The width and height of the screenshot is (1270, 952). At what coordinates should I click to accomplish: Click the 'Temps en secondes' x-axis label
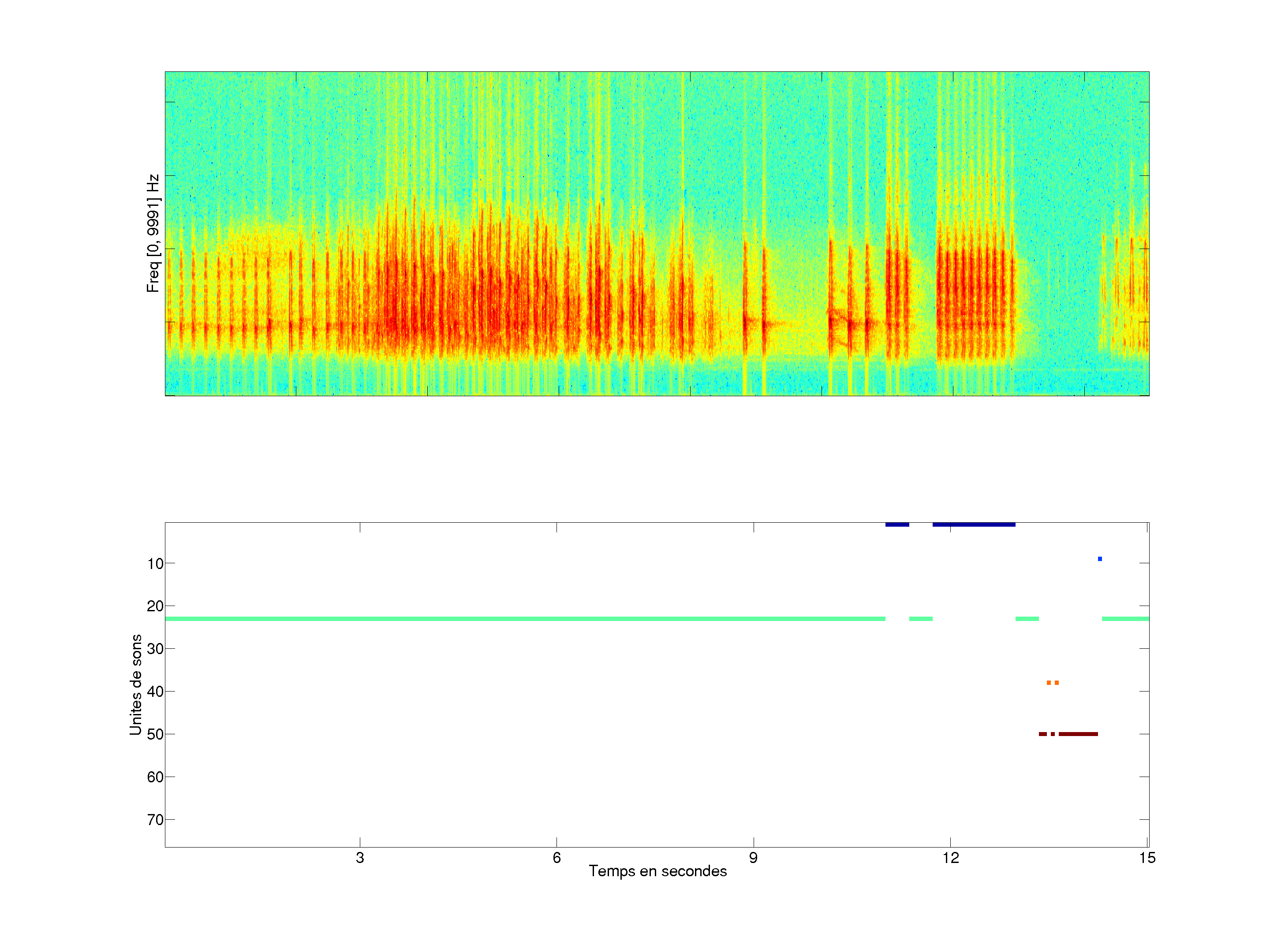pyautogui.click(x=657, y=871)
